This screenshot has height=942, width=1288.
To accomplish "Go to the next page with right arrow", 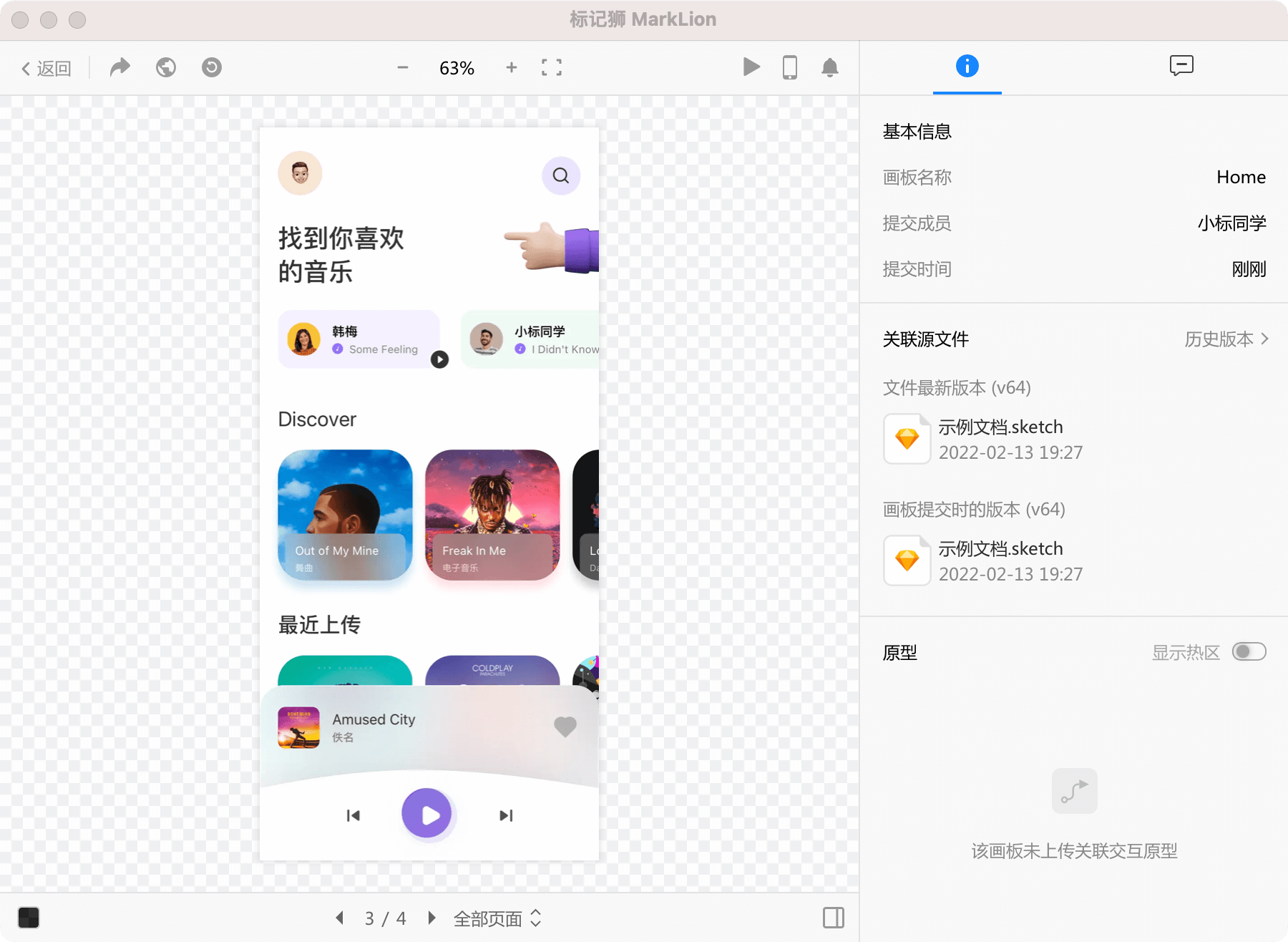I will [x=431, y=918].
